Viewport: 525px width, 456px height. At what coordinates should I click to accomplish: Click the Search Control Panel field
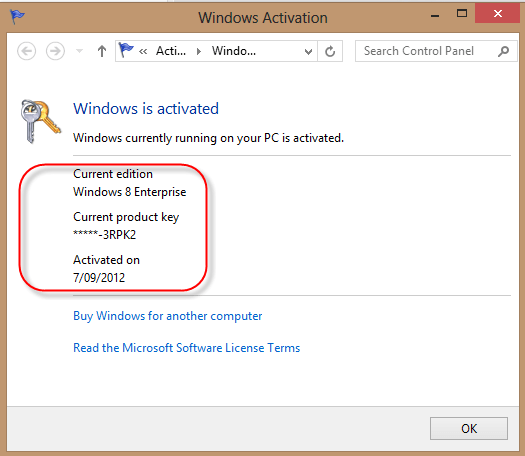click(436, 51)
